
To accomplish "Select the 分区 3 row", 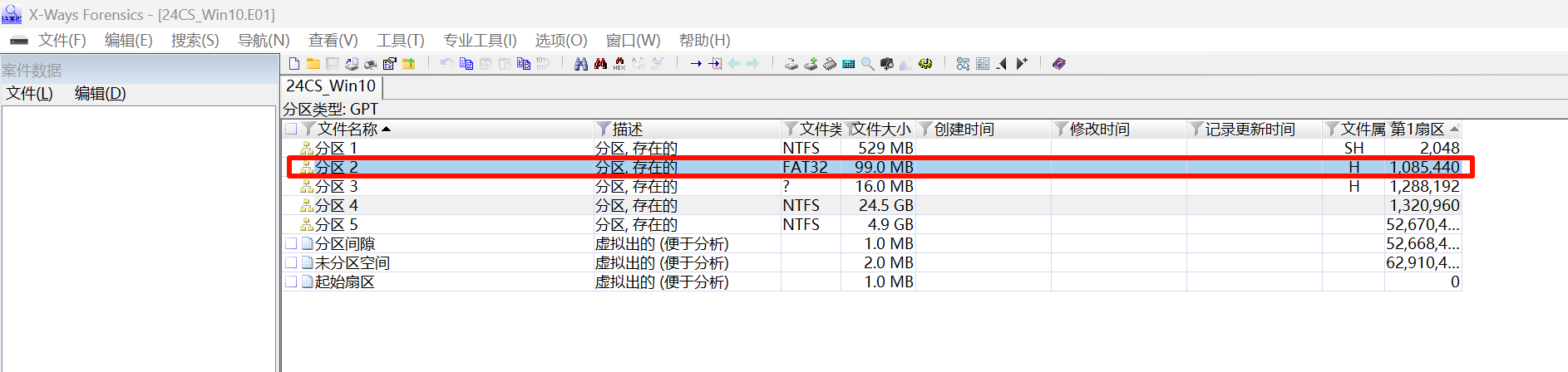I will tap(872, 186).
